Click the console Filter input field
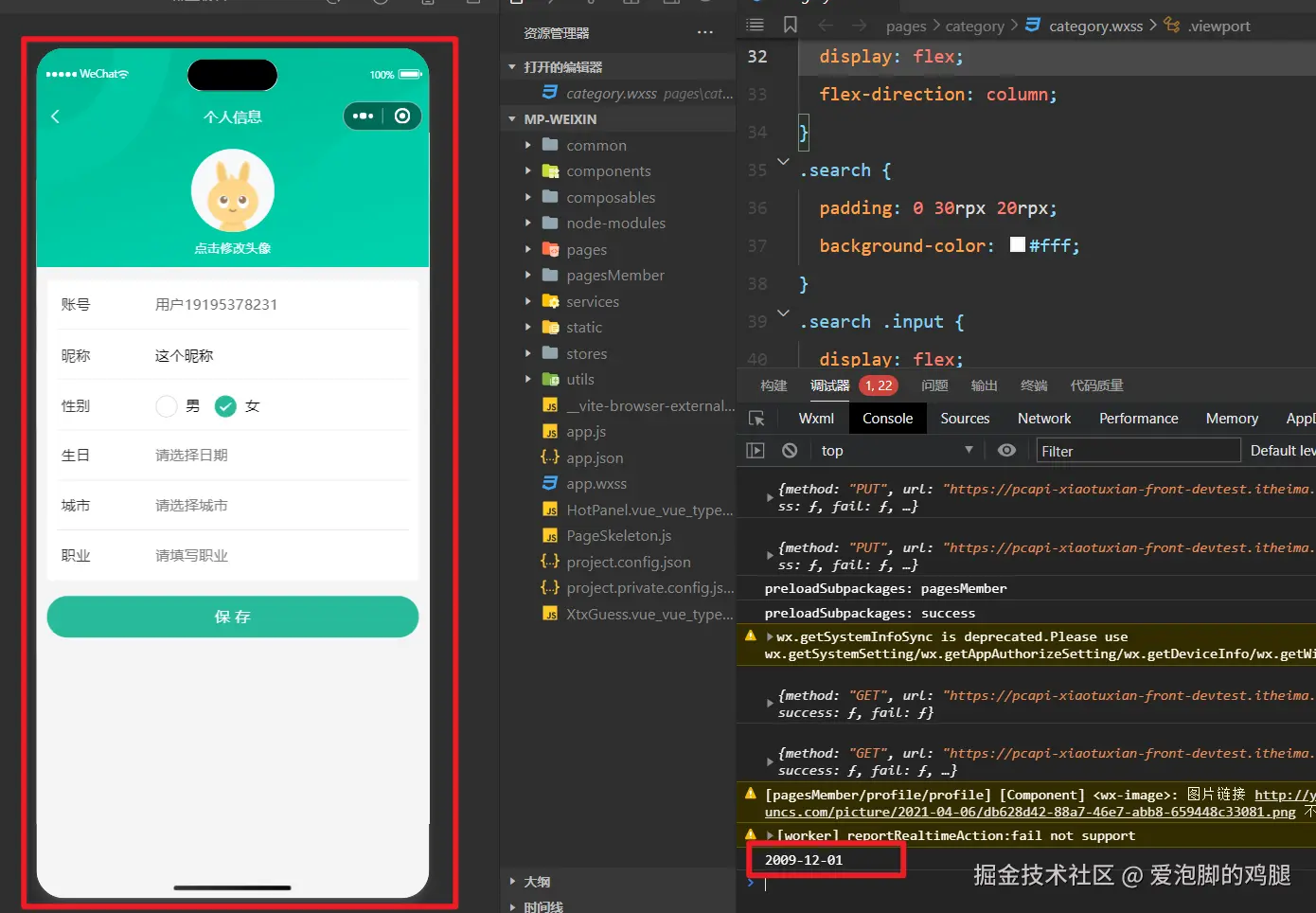This screenshot has width=1316, height=913. (x=1138, y=451)
